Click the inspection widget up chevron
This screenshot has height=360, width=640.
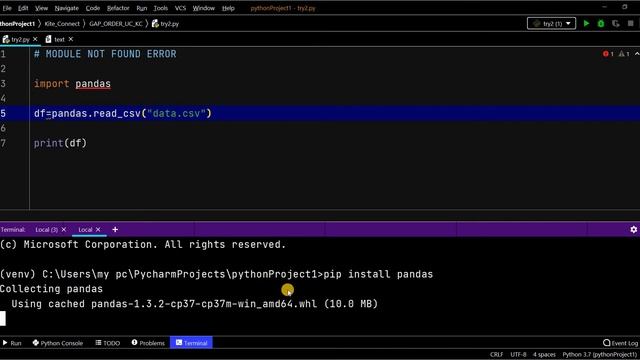coord(636,54)
